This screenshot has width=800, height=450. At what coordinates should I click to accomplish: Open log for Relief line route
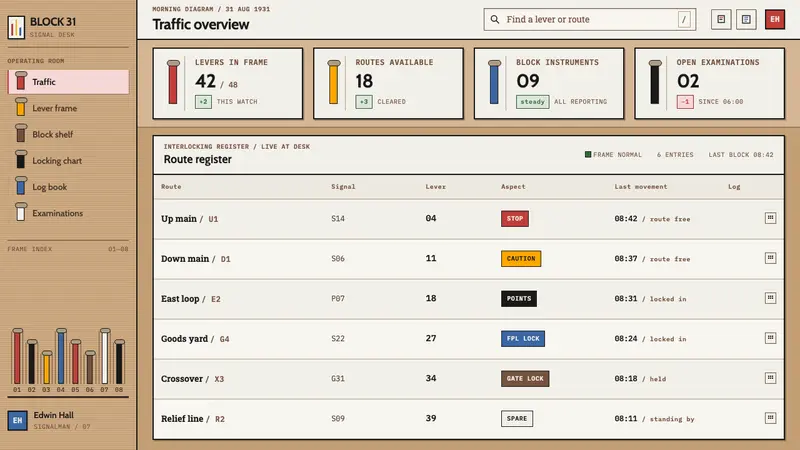[x=770, y=418]
